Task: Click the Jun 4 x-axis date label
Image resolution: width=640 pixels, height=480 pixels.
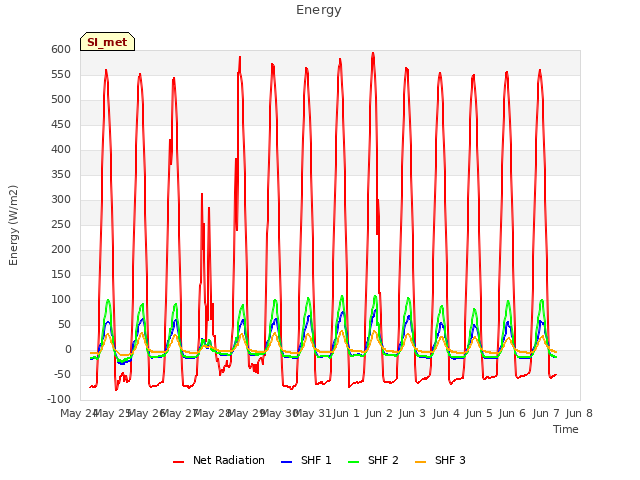Action: click(446, 413)
